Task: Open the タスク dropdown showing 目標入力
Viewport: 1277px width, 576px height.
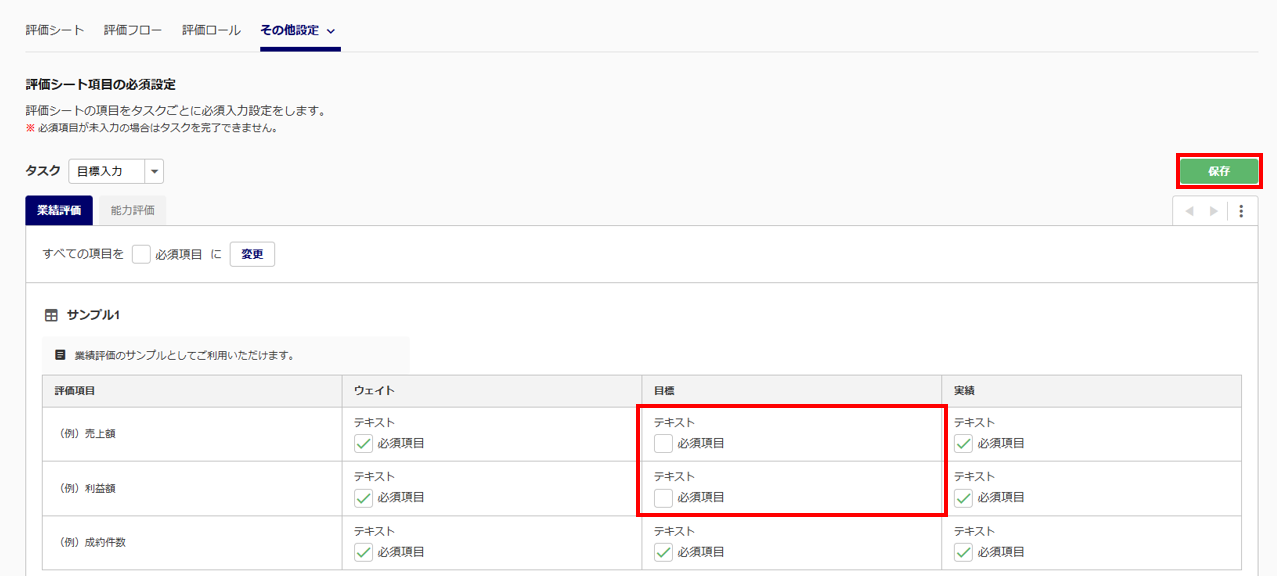Action: point(116,171)
